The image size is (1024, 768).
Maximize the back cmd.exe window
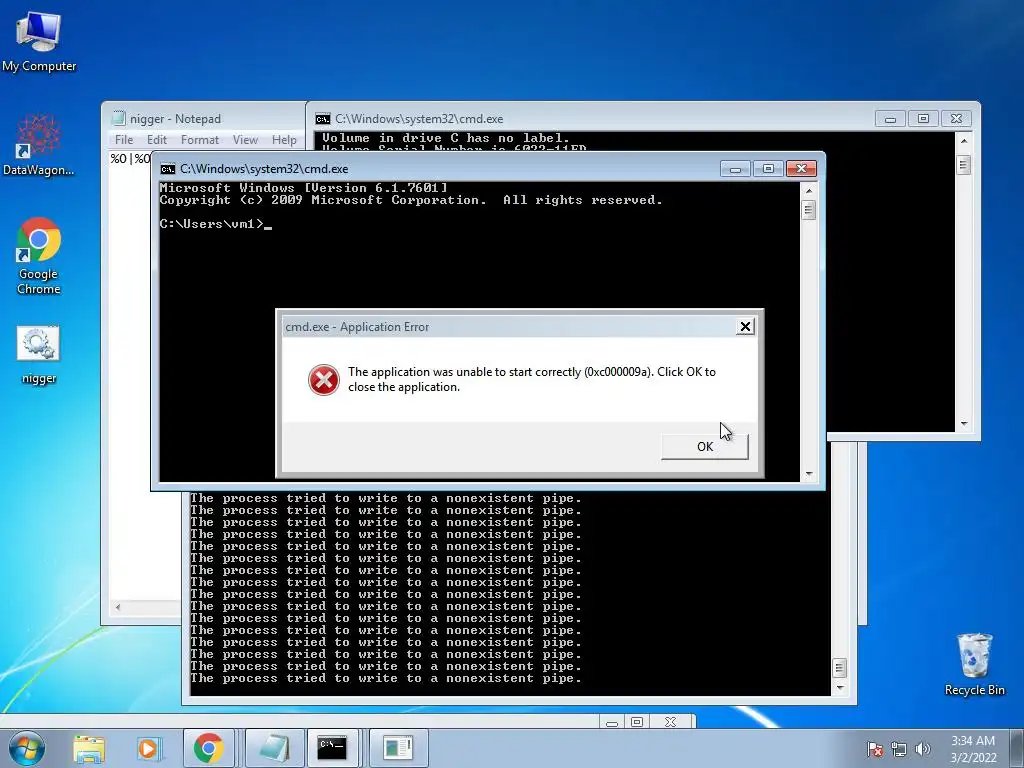pos(923,119)
